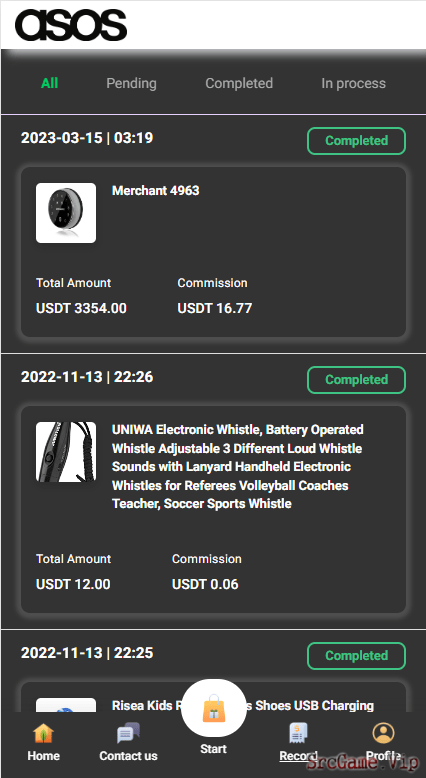Select the All tab
426x778 pixels.
point(50,83)
